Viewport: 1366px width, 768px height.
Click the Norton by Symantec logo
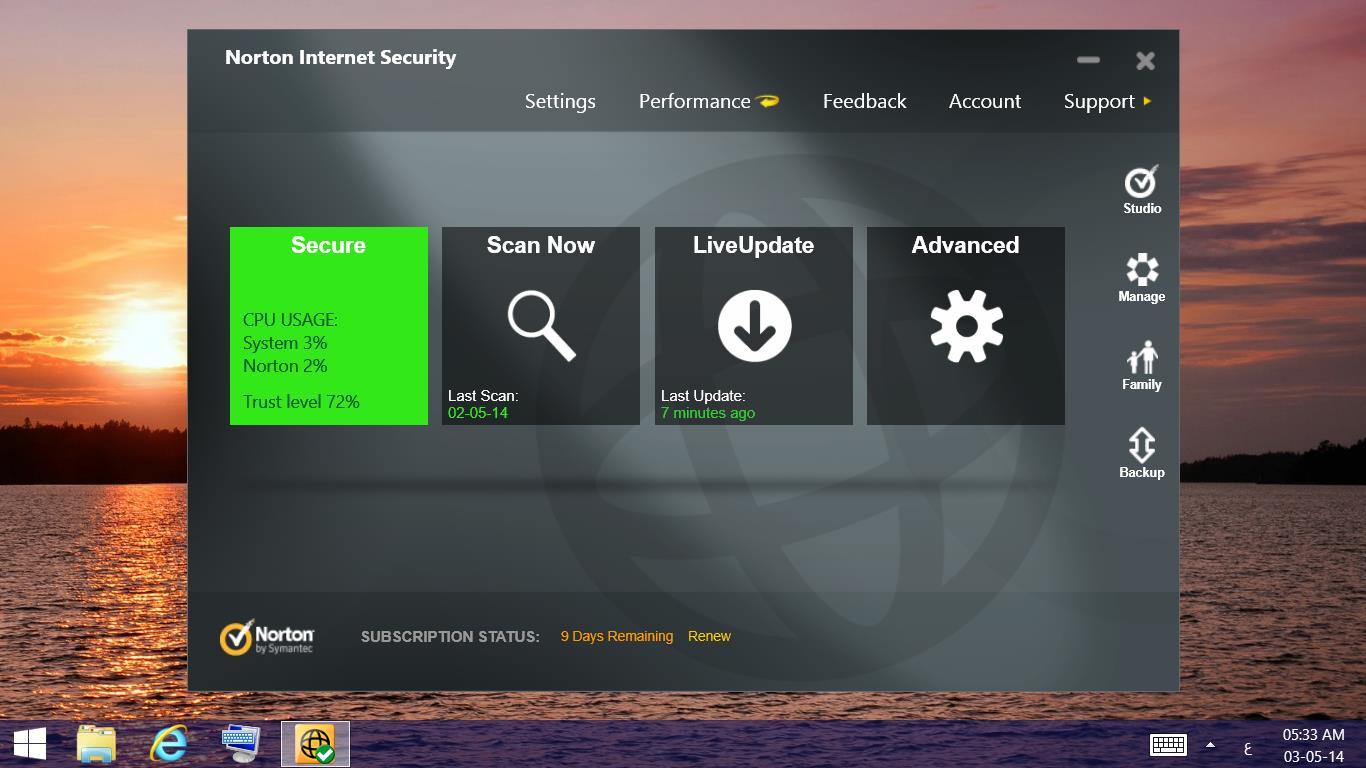[267, 637]
